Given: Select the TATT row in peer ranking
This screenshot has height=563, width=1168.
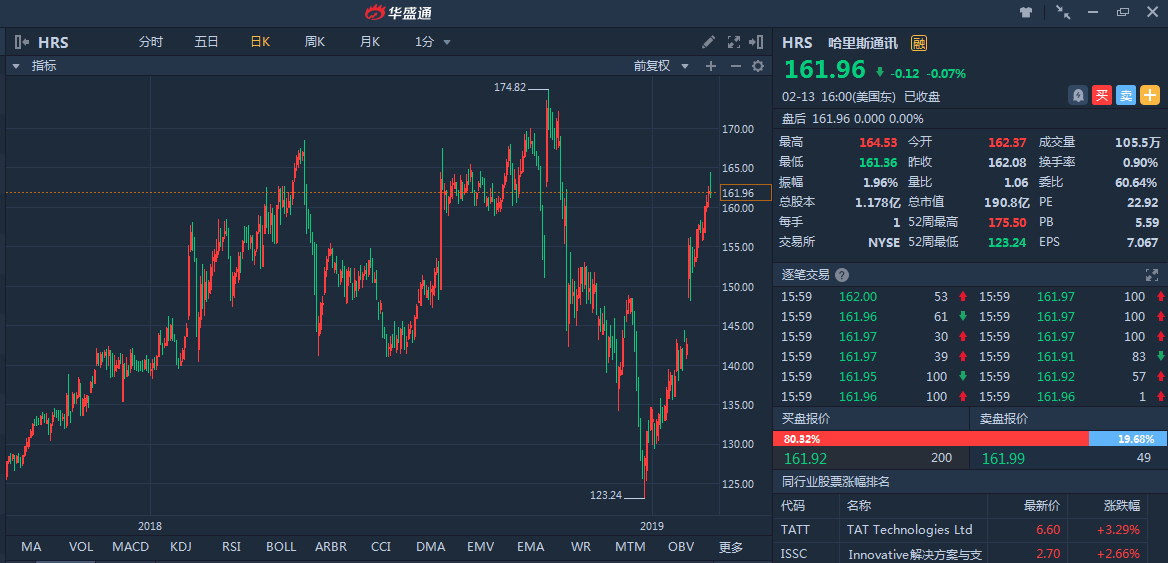Looking at the screenshot, I should (x=971, y=530).
